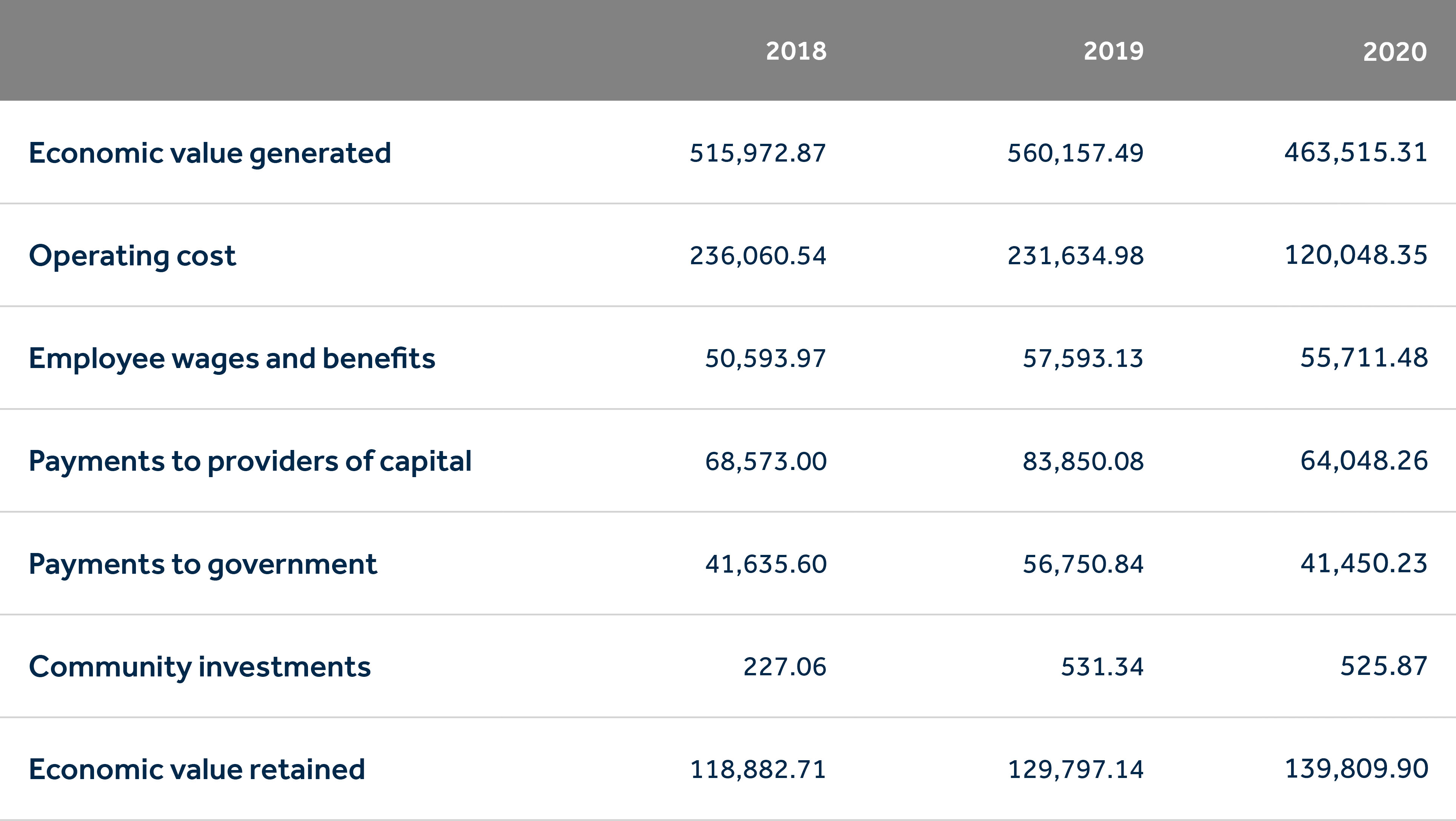This screenshot has height=821, width=1456.
Task: Select the Economic value generated row label
Action: point(210,153)
